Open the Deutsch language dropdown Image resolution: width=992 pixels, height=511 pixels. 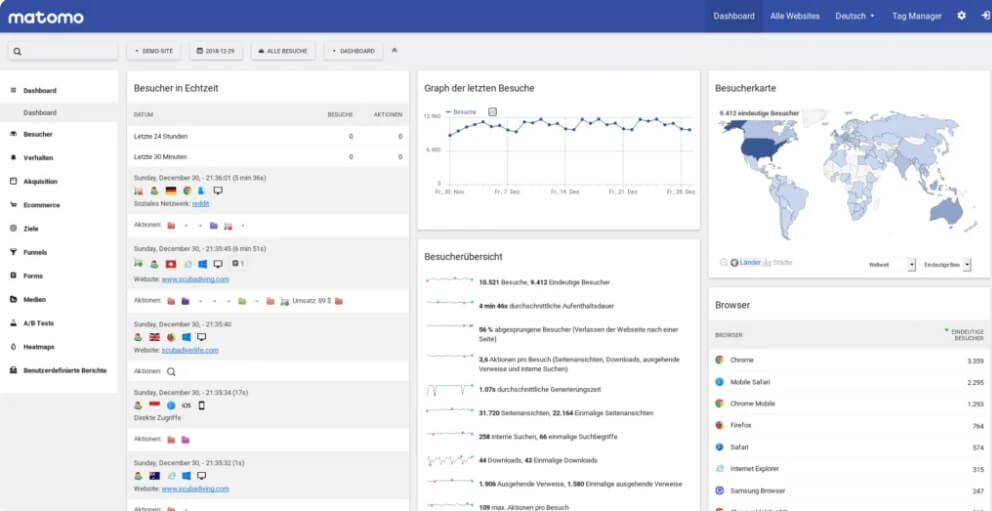coord(855,16)
